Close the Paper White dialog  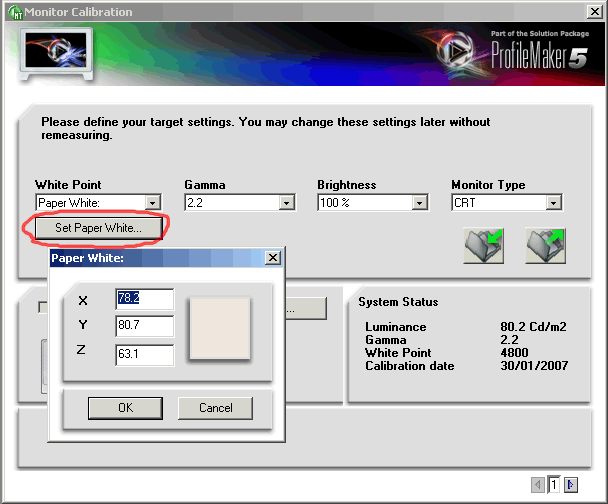tap(272, 258)
